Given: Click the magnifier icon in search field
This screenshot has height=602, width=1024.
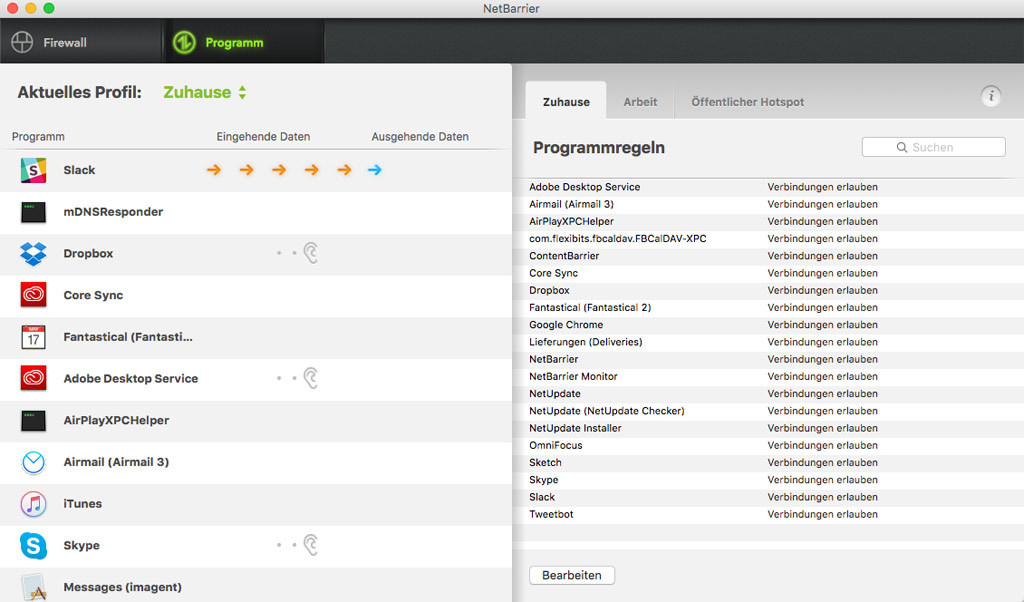Looking at the screenshot, I should coord(902,148).
